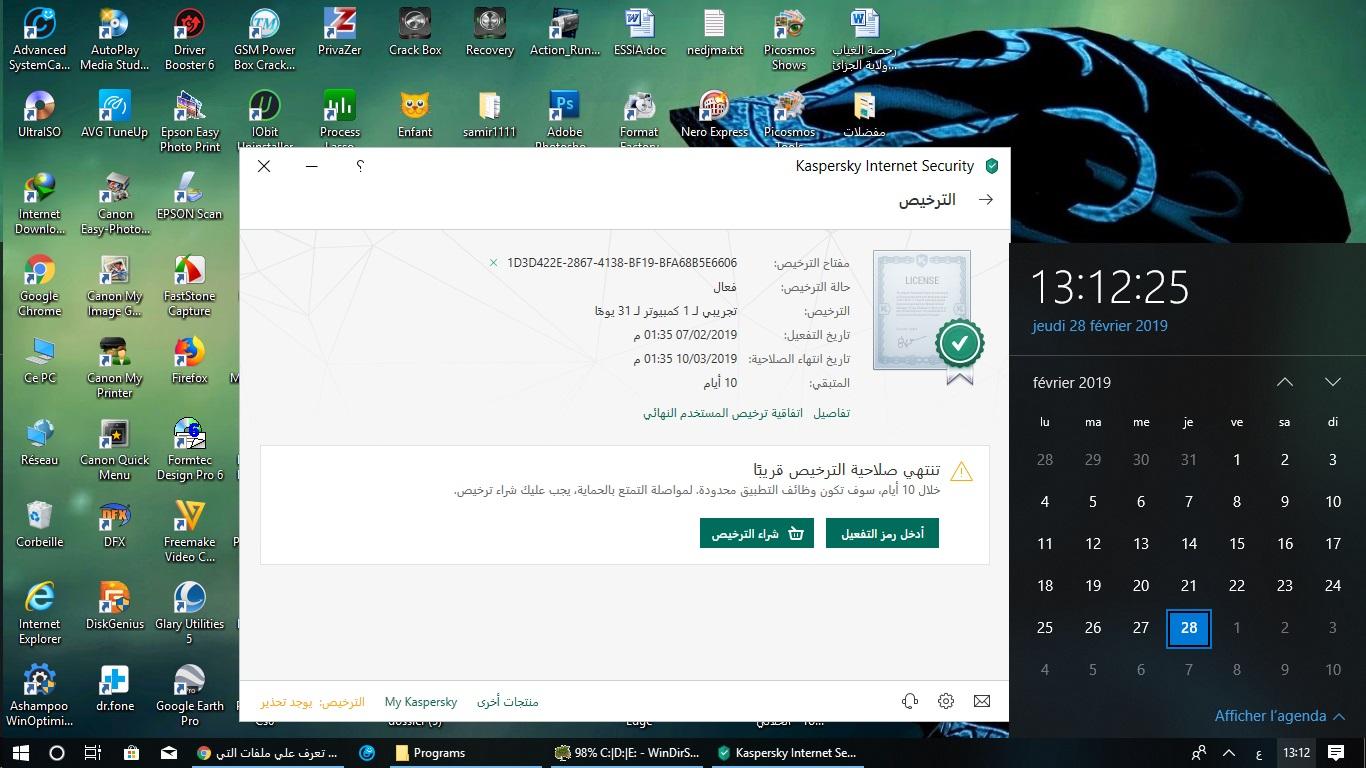Open Action Center notification icon
Viewport: 1366px width, 768px height.
(1335, 752)
